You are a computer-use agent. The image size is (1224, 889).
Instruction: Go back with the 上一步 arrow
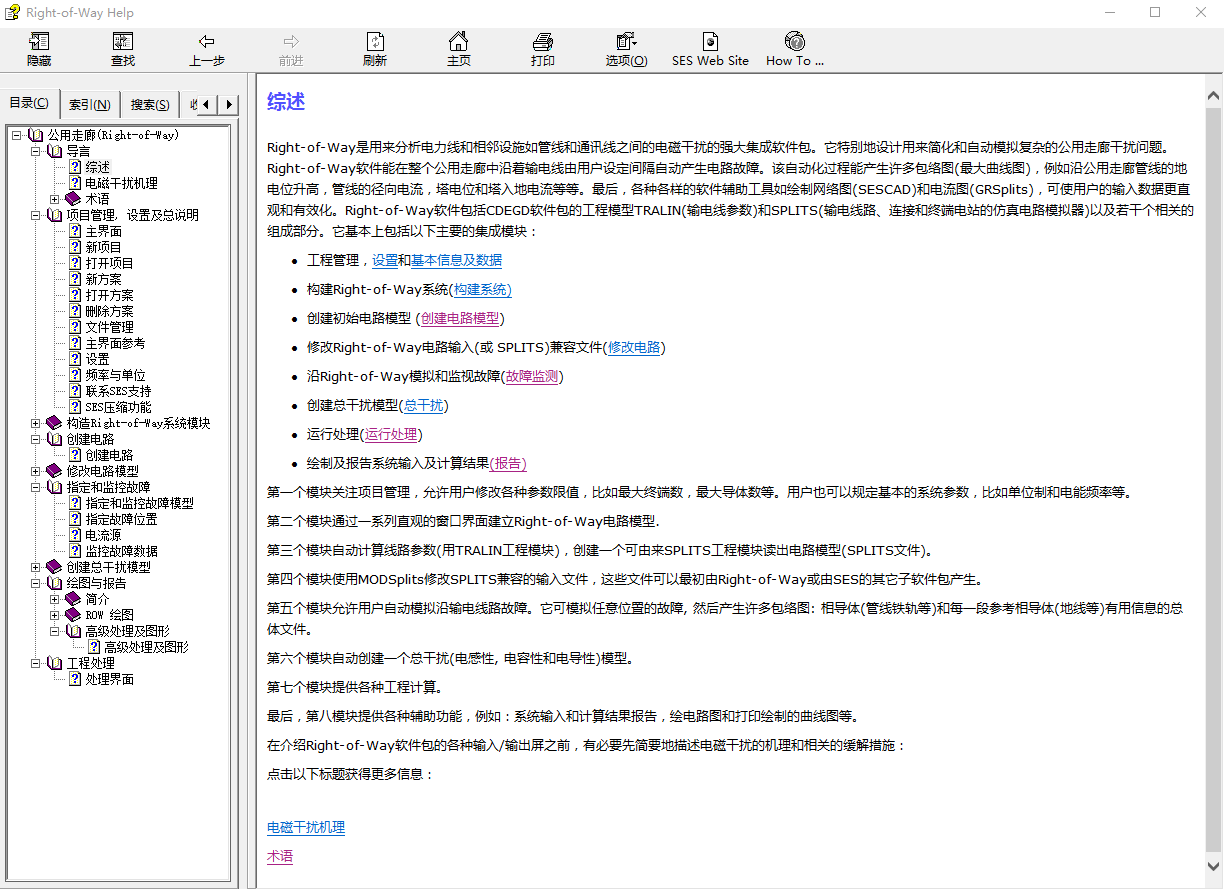click(x=207, y=49)
